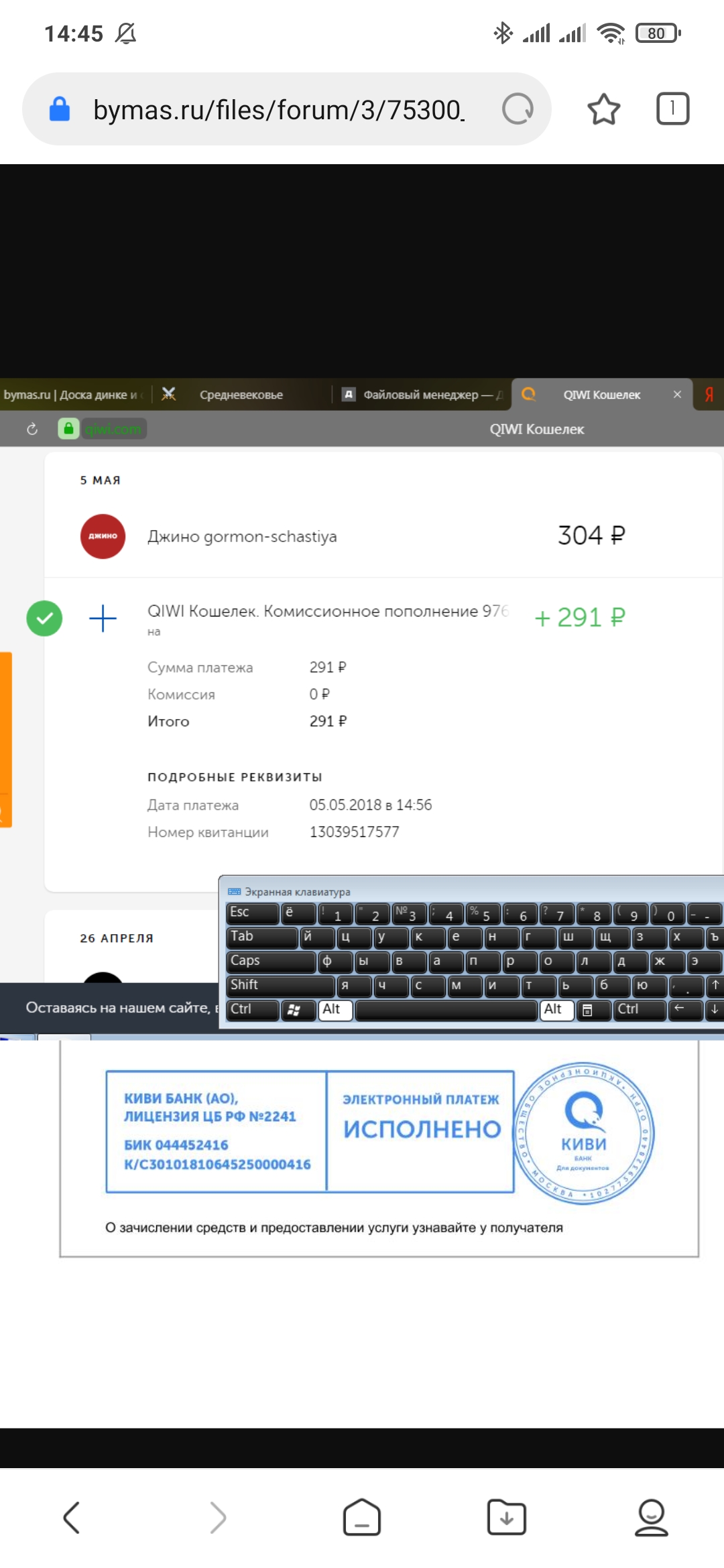Open the browser home button
This screenshot has width=724, height=1568.
tap(362, 1517)
